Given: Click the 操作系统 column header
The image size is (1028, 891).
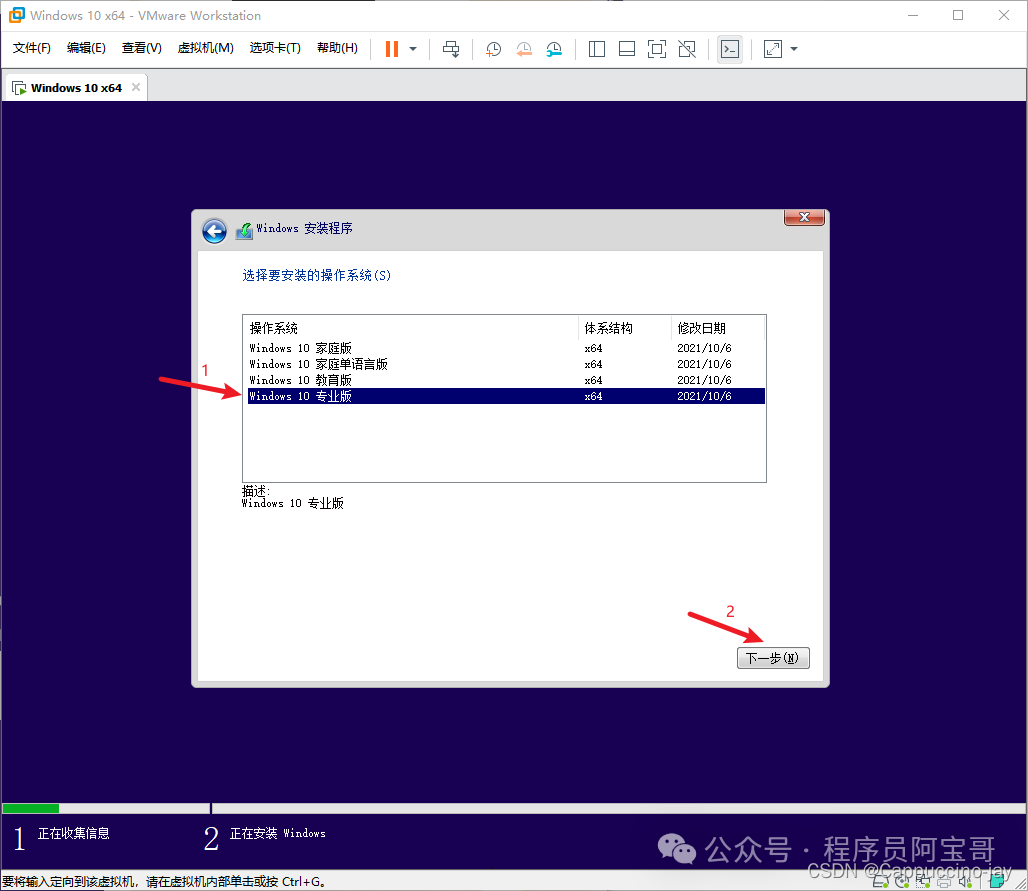Looking at the screenshot, I should pyautogui.click(x=411, y=328).
